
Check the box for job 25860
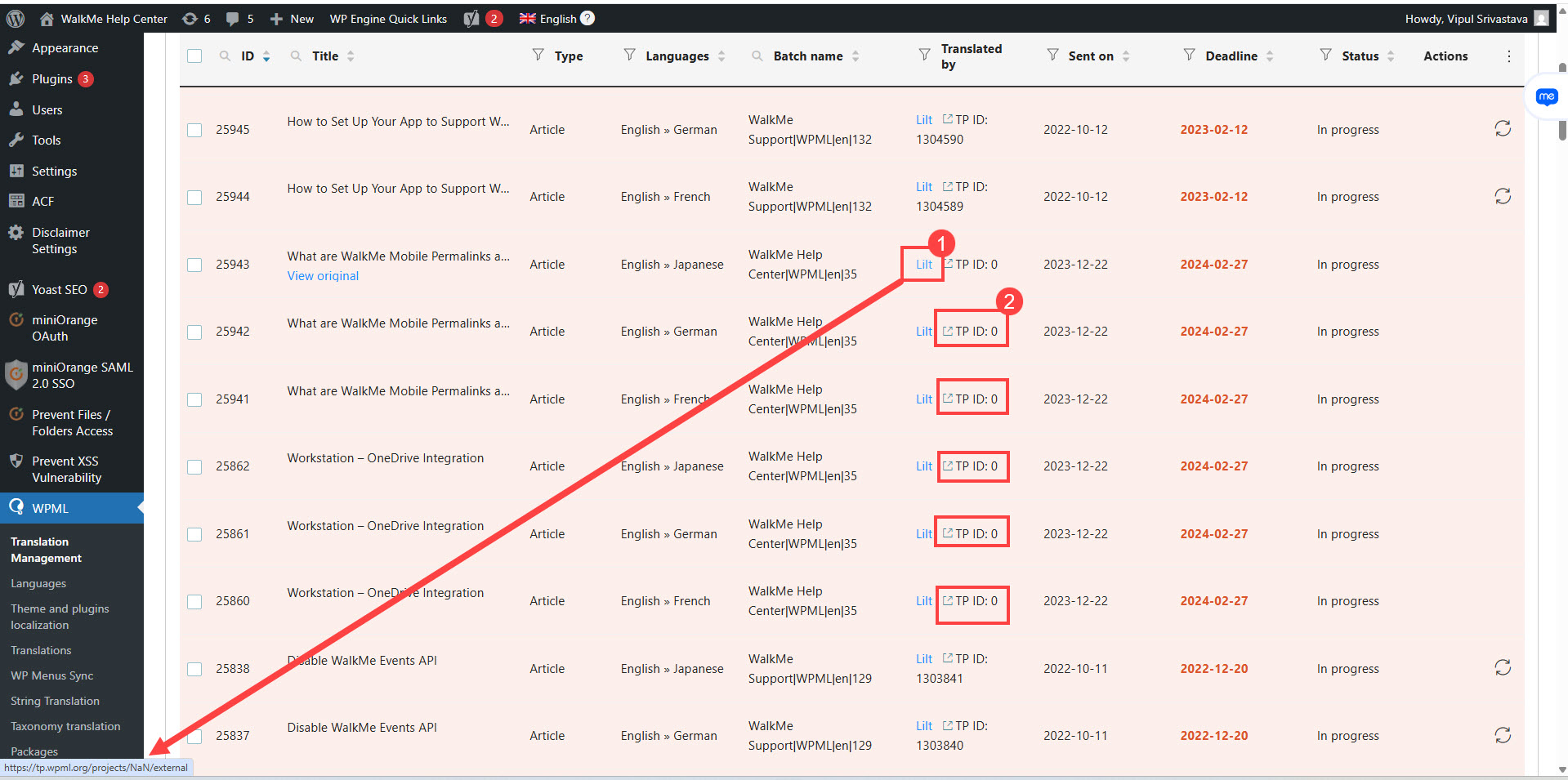pyautogui.click(x=194, y=601)
